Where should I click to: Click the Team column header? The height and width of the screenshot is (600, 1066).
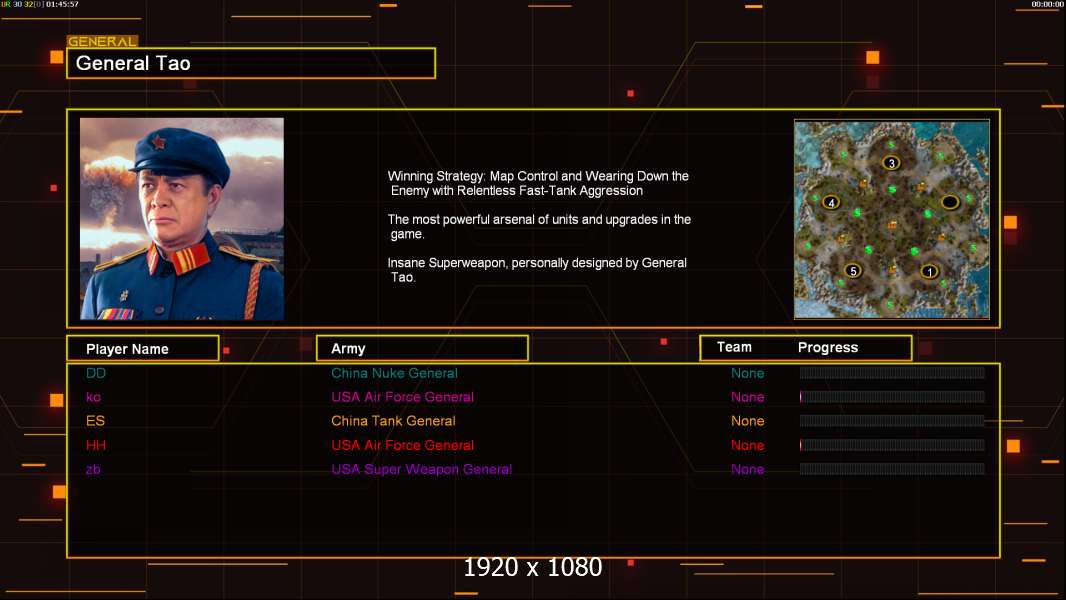(x=734, y=347)
